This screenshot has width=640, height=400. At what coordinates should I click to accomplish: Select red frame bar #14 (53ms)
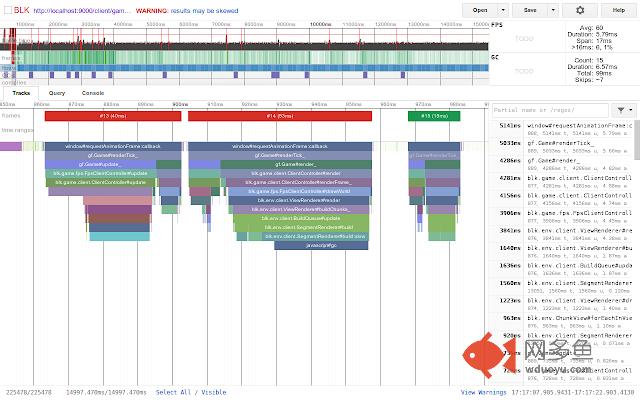tap(280, 116)
